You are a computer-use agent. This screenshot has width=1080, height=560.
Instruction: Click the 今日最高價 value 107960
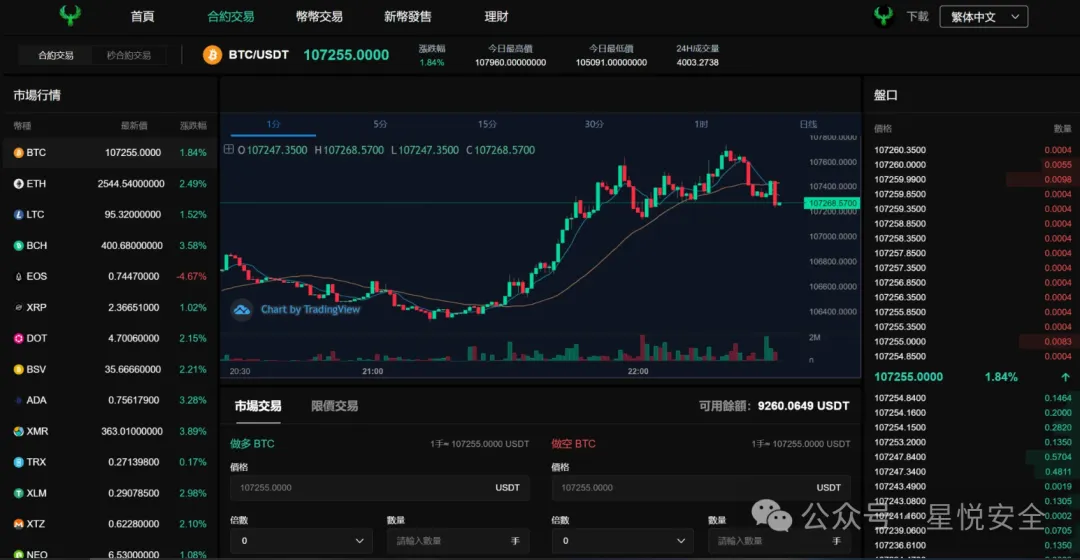coord(510,62)
